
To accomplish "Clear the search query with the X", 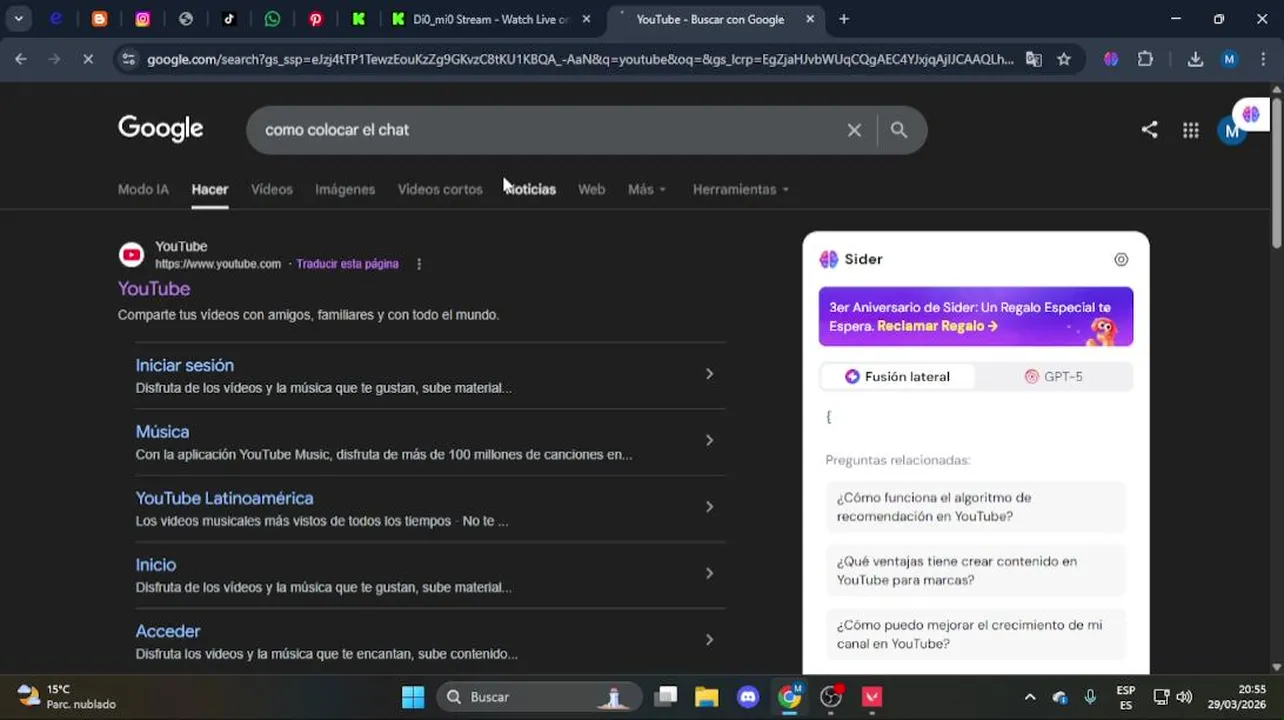I will pyautogui.click(x=854, y=130).
